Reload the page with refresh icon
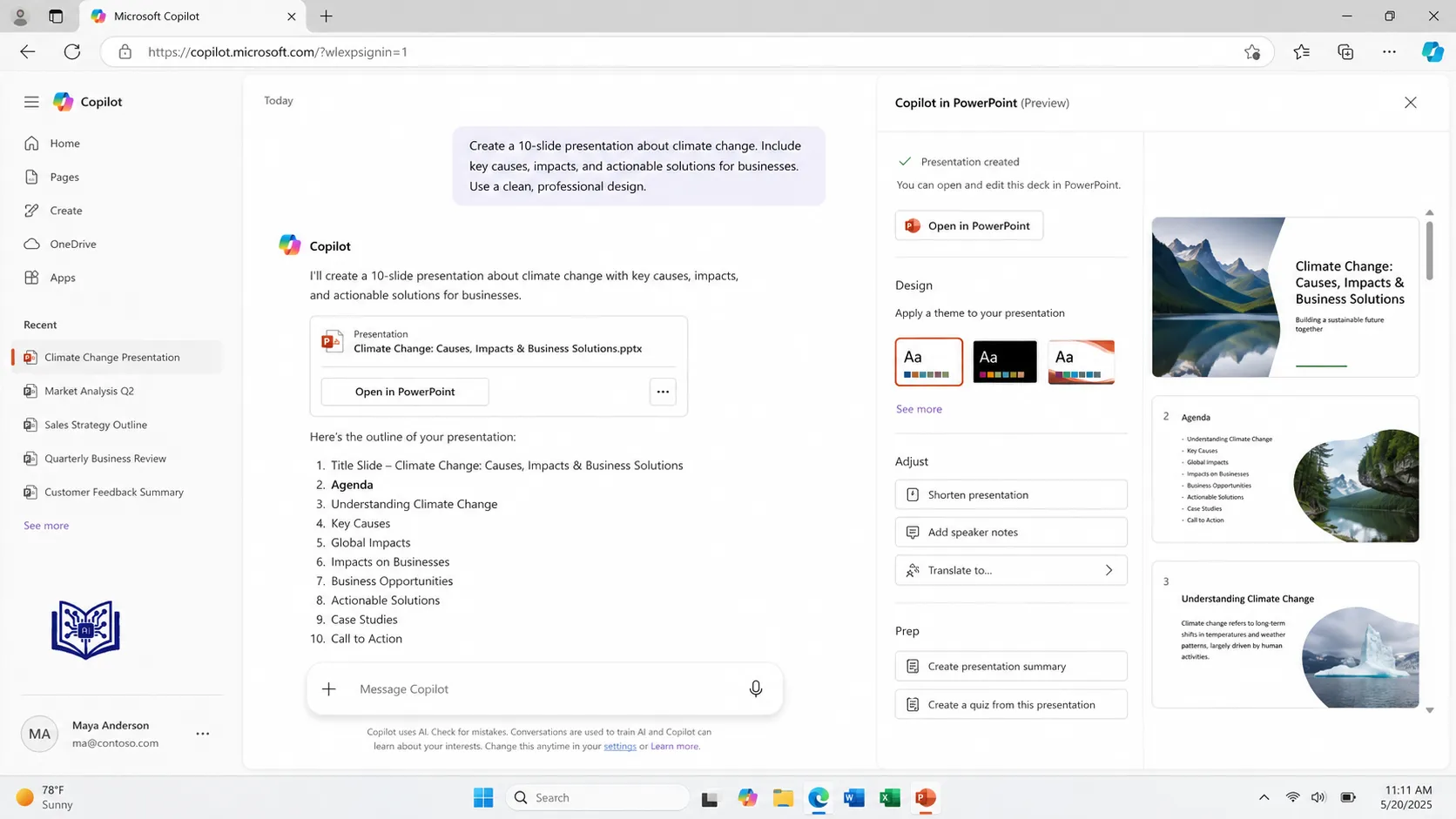Screen dimensions: 1456x819 (x=72, y=51)
